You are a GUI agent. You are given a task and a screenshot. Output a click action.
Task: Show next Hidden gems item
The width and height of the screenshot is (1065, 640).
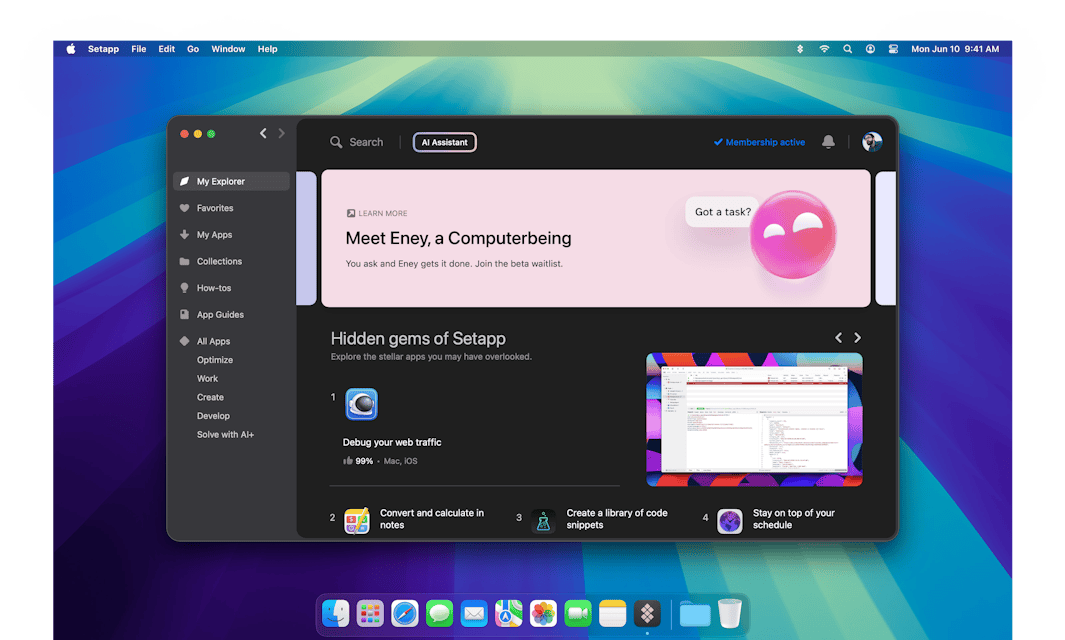[x=857, y=338]
